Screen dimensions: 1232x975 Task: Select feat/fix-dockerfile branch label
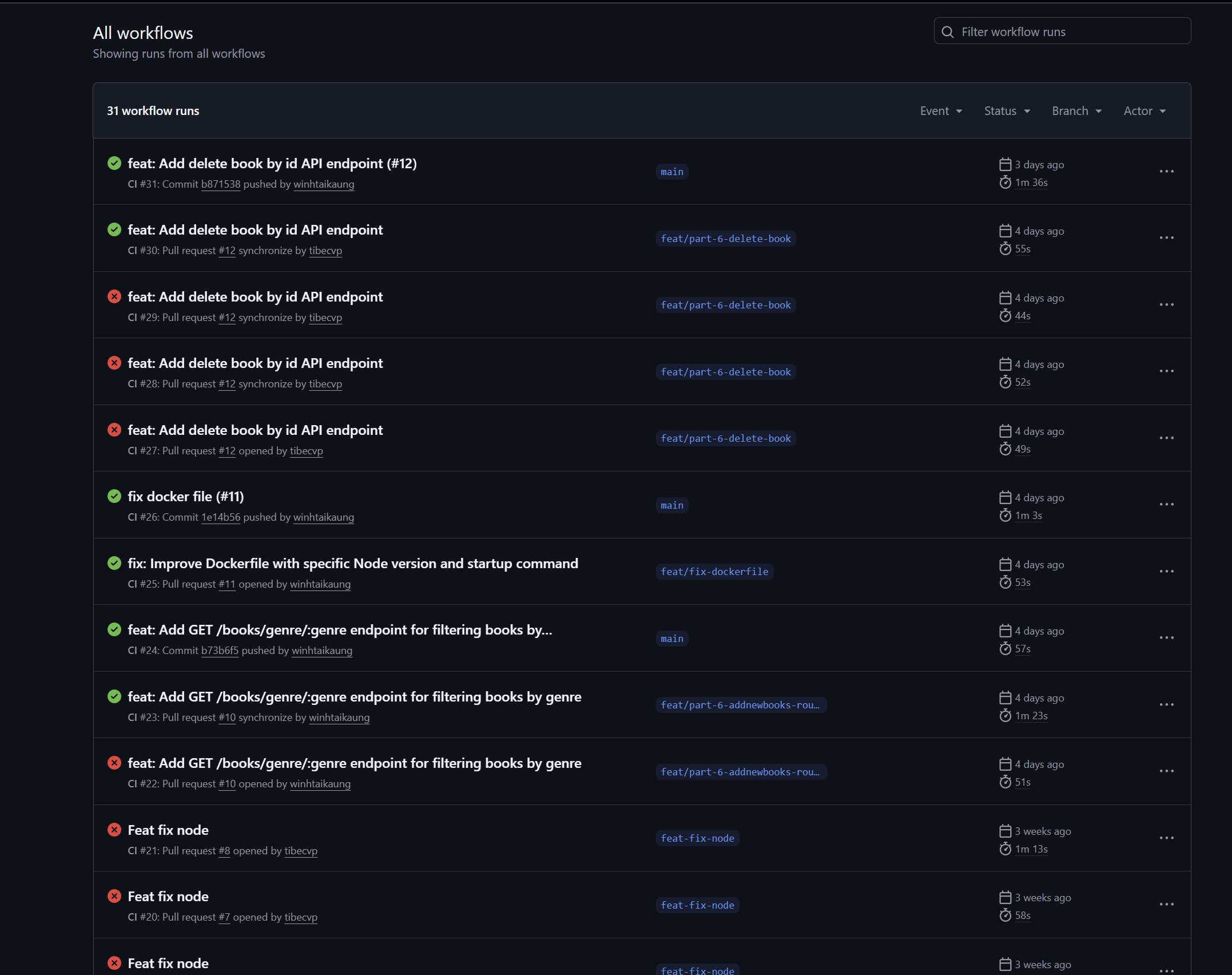(x=714, y=572)
